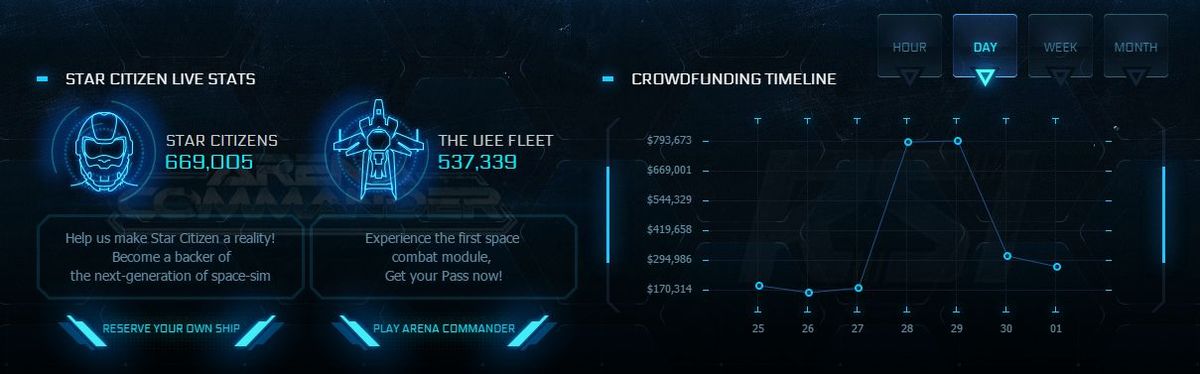Select the data point for day 28
The width and height of the screenshot is (1200, 374).
(908, 142)
